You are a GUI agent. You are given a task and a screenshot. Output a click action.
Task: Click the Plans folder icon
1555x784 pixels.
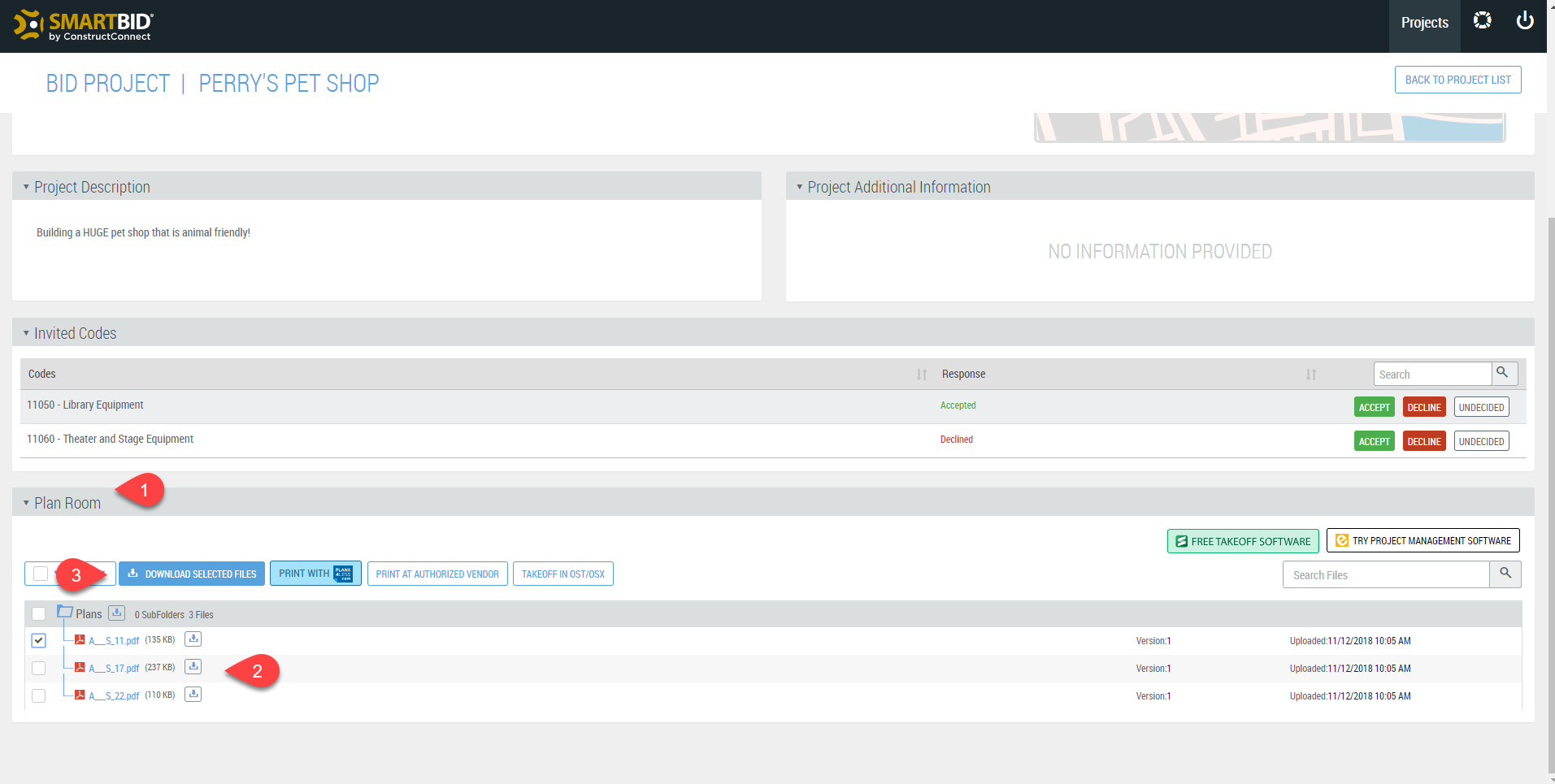pos(65,612)
